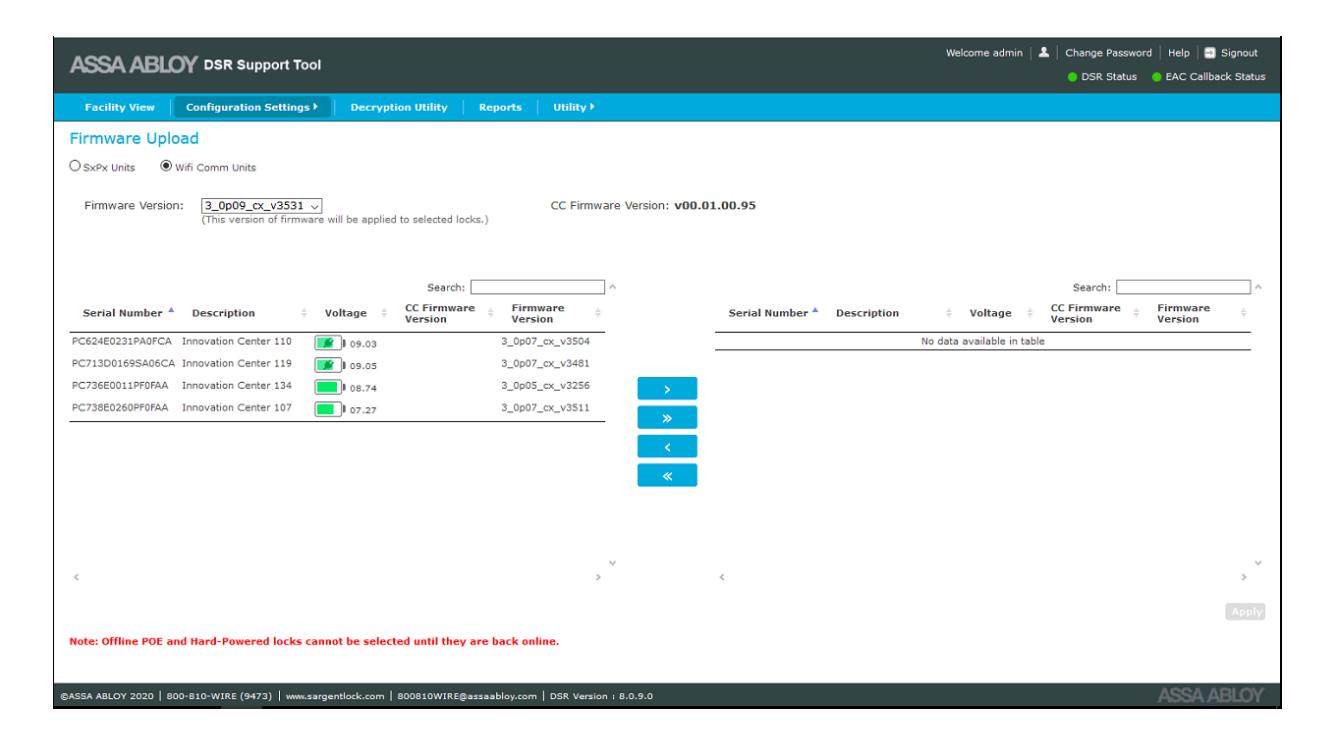
Task: Click left table scroll-up arrow
Action: [x=612, y=288]
